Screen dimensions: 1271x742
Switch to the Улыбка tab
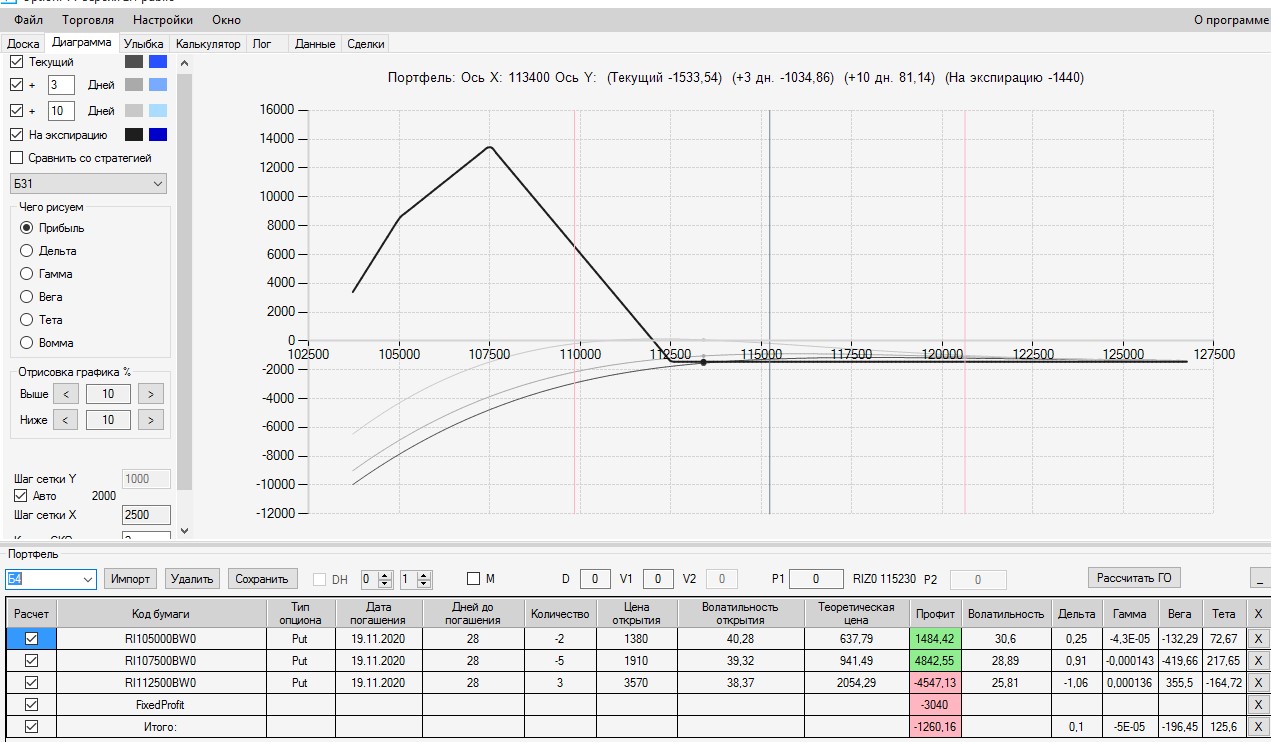143,44
